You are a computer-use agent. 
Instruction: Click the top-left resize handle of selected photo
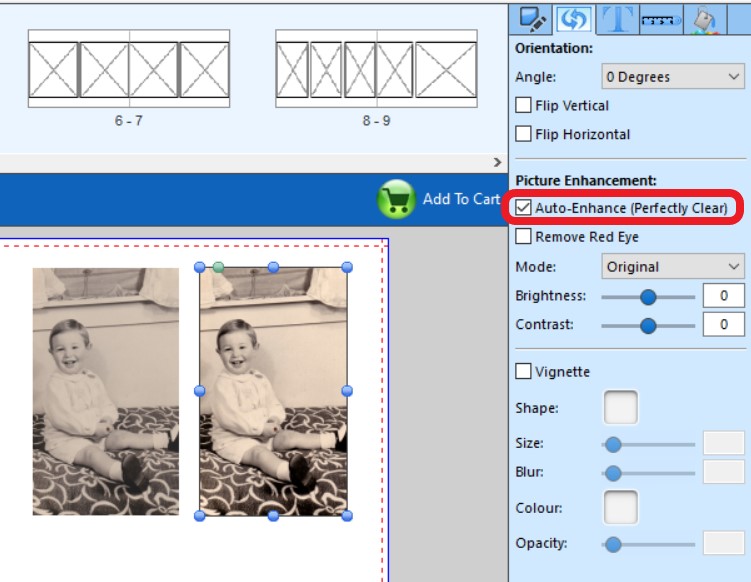[x=200, y=267]
